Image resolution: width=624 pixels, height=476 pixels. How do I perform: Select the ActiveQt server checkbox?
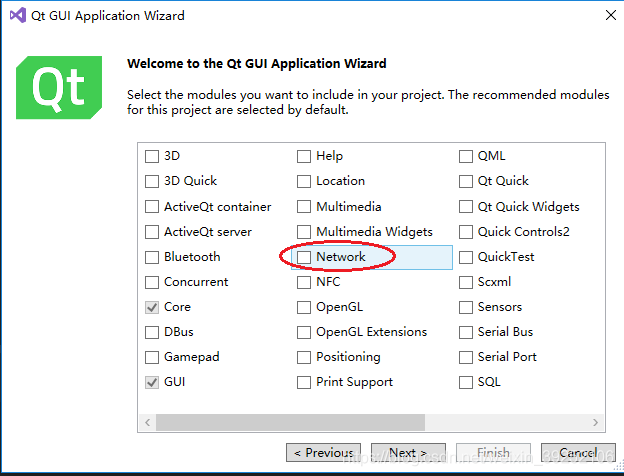pos(152,232)
